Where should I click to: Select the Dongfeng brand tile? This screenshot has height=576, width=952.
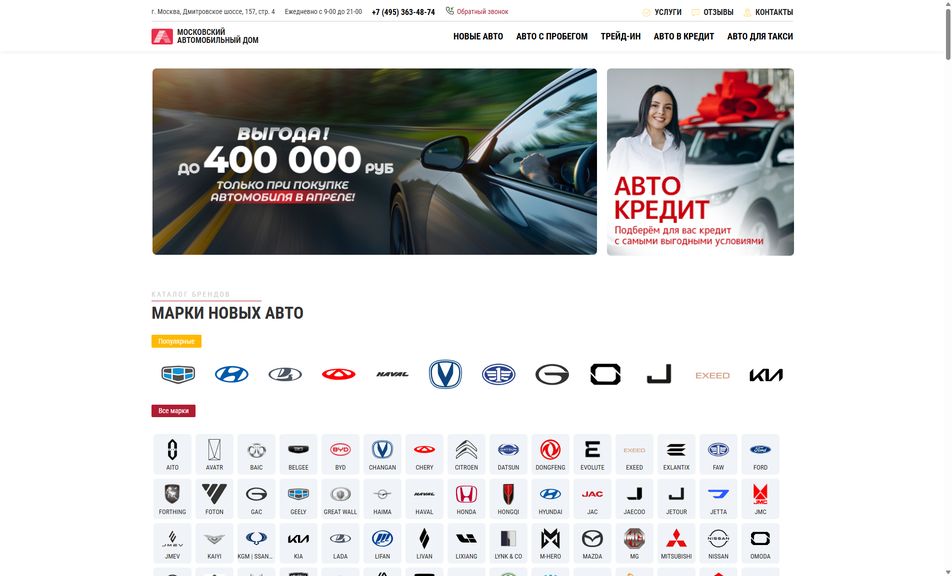pos(550,454)
